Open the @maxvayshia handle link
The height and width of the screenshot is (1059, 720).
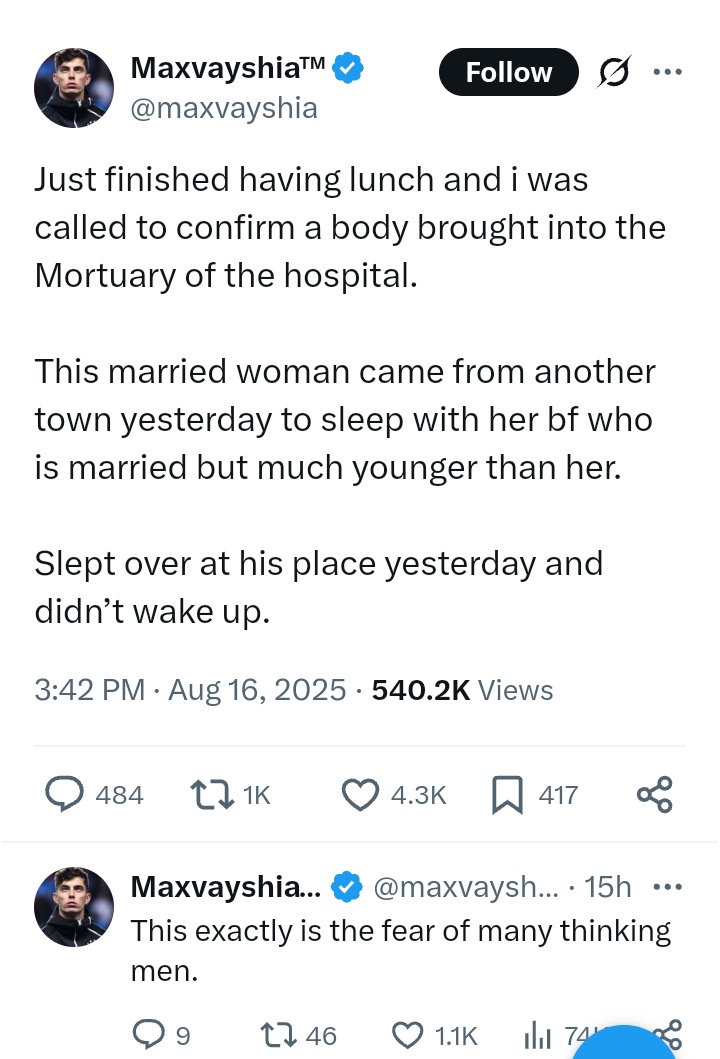coord(224,107)
